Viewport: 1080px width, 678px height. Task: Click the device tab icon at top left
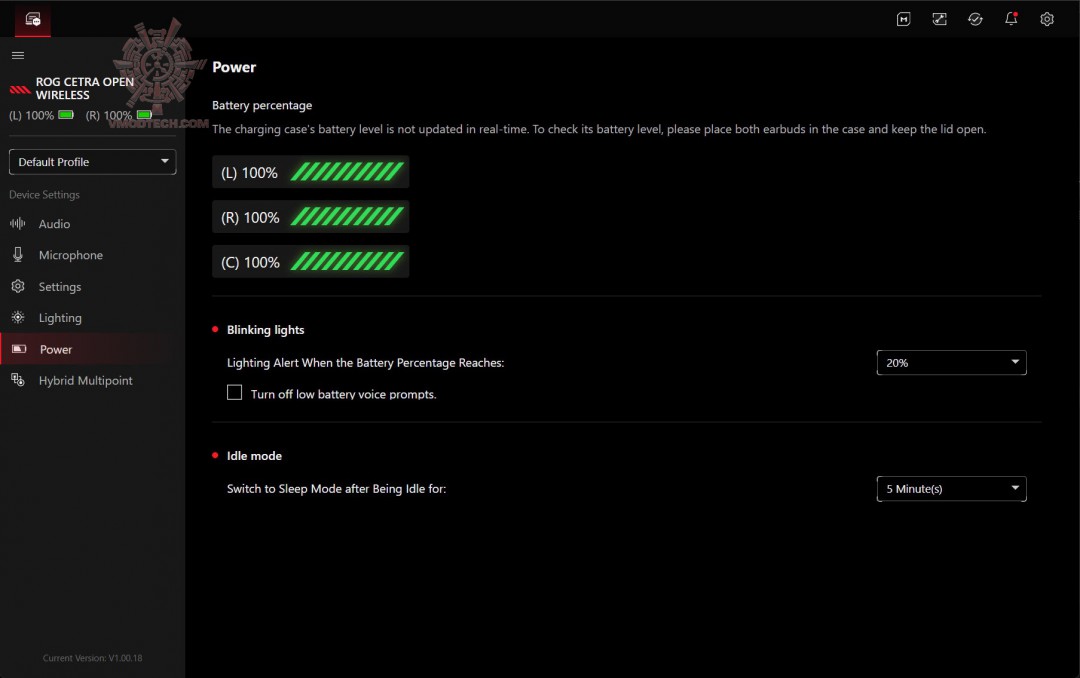point(33,19)
